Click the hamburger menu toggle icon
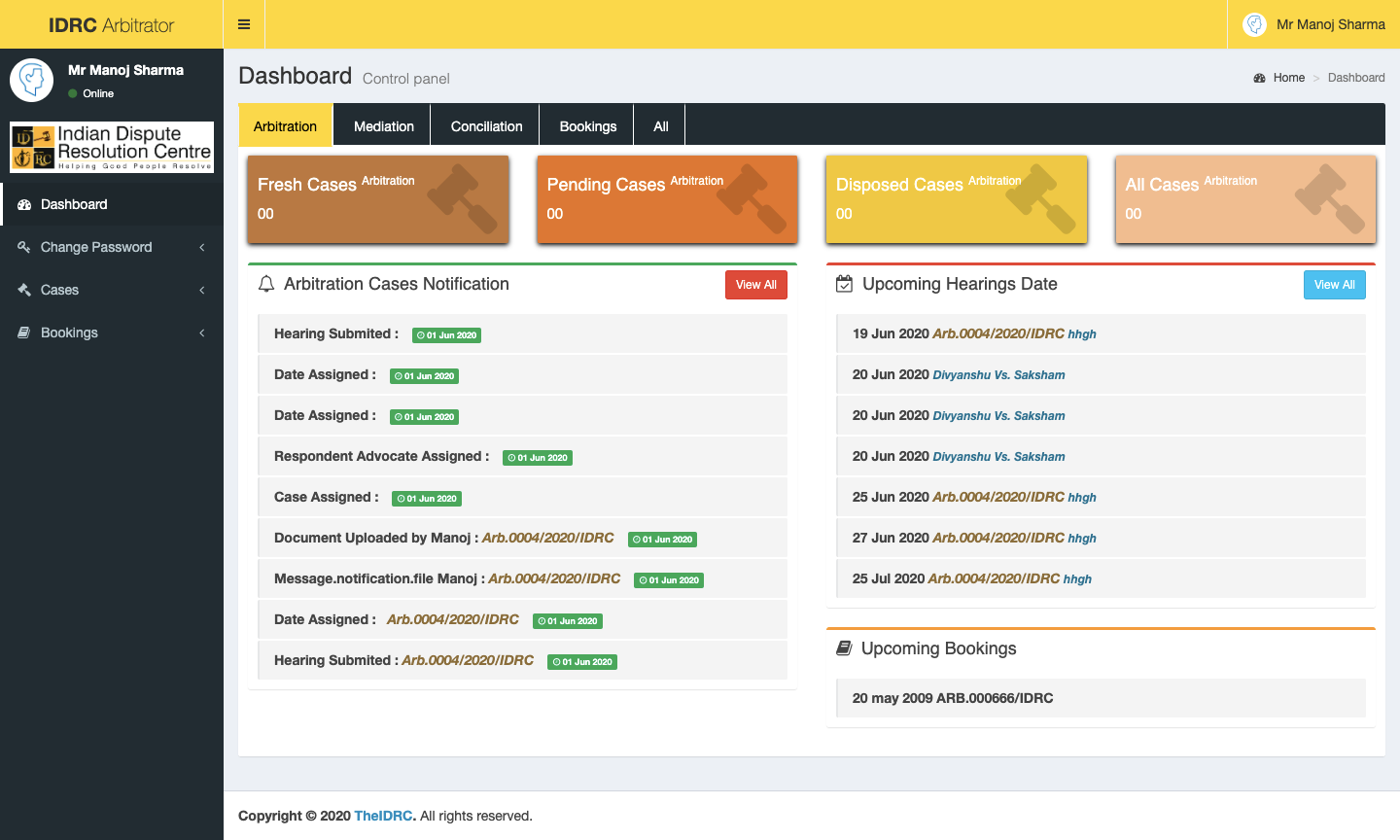Viewport: 1400px width, 840px height. (244, 24)
